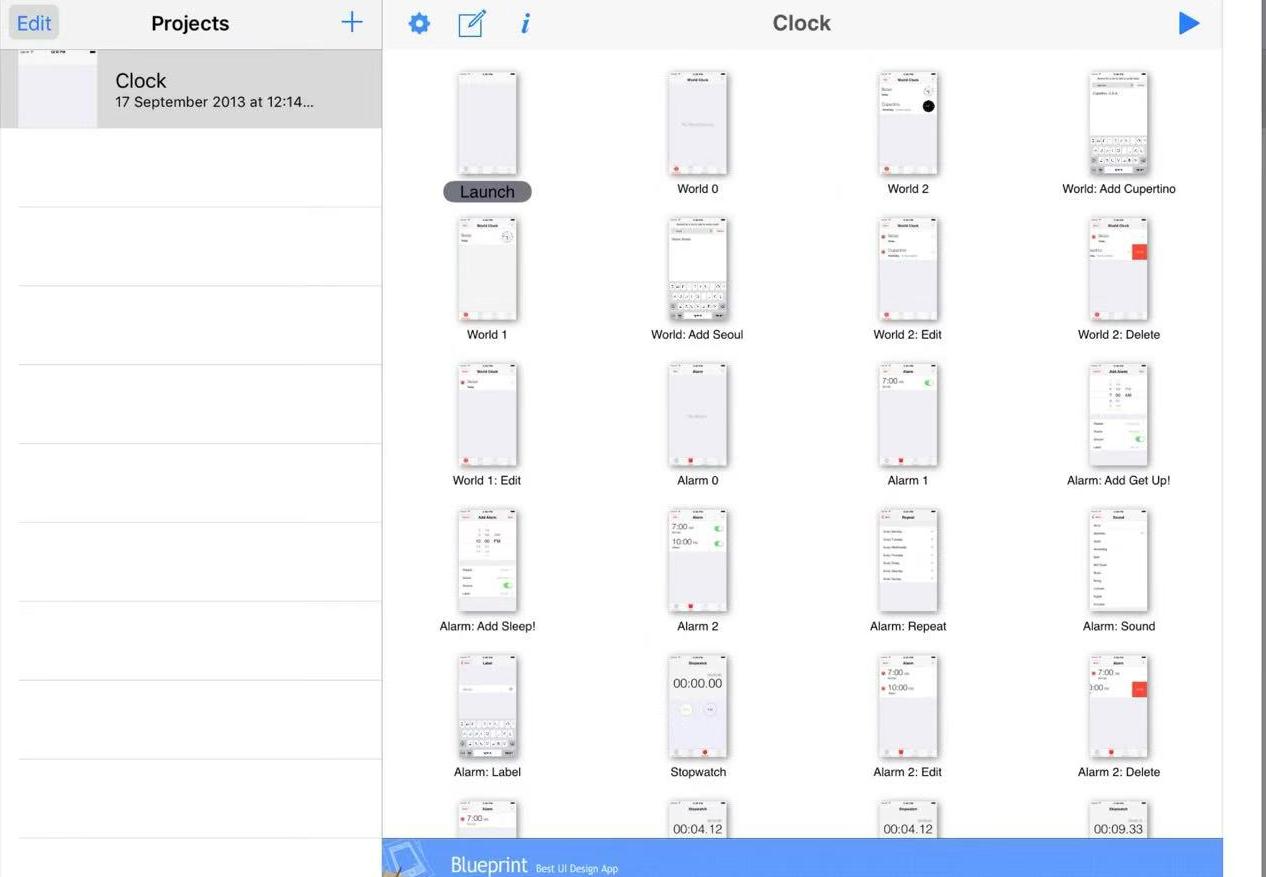This screenshot has height=877, width=1266.
Task: Open the Alarm 2: Edit thumbnail
Action: [x=908, y=706]
